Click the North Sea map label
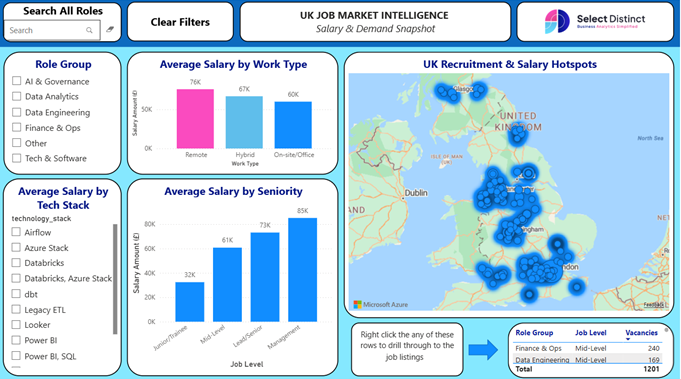The image size is (681, 379). click(650, 138)
